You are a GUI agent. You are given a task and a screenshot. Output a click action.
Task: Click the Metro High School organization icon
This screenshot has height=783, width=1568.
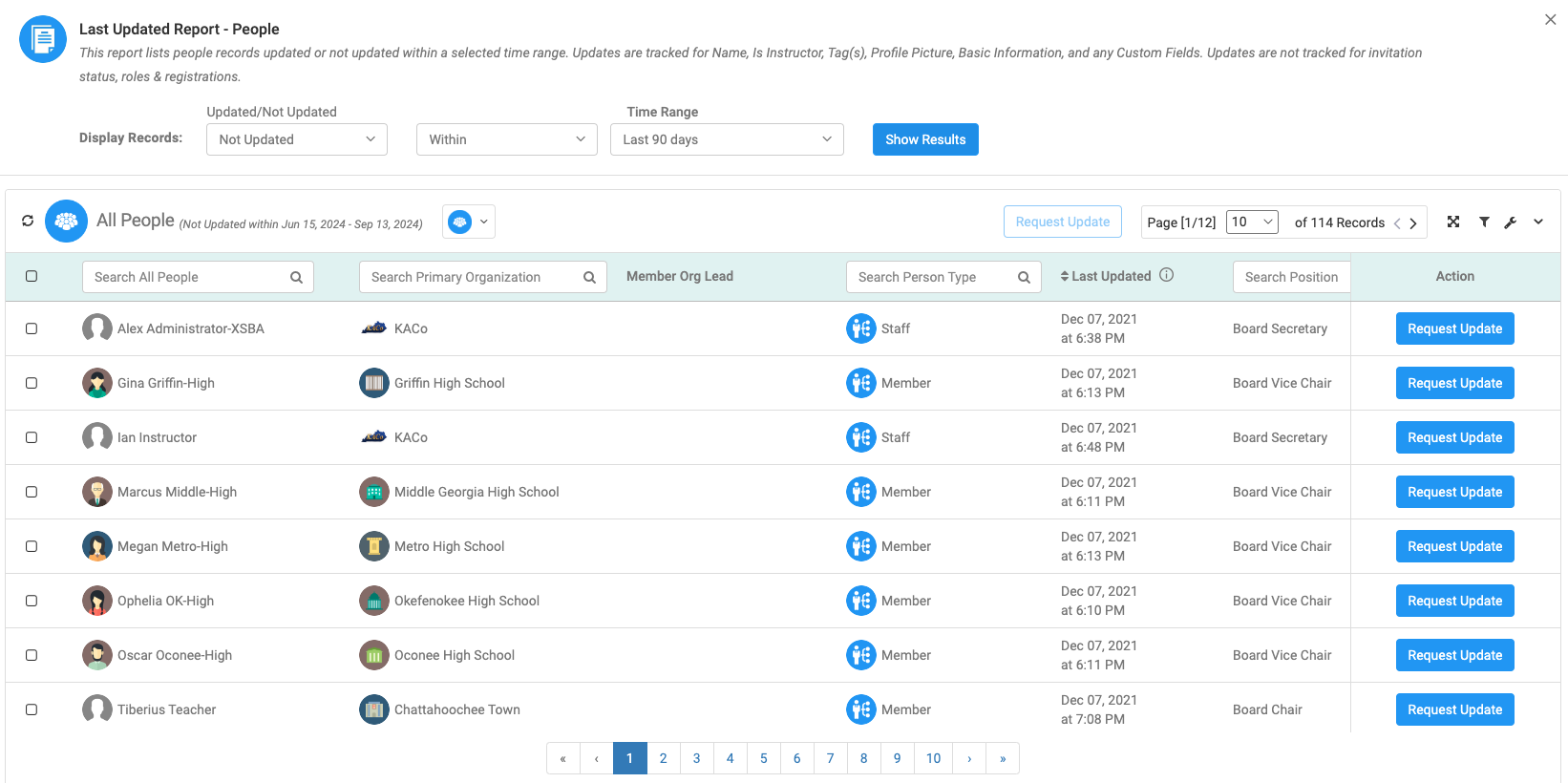click(374, 546)
